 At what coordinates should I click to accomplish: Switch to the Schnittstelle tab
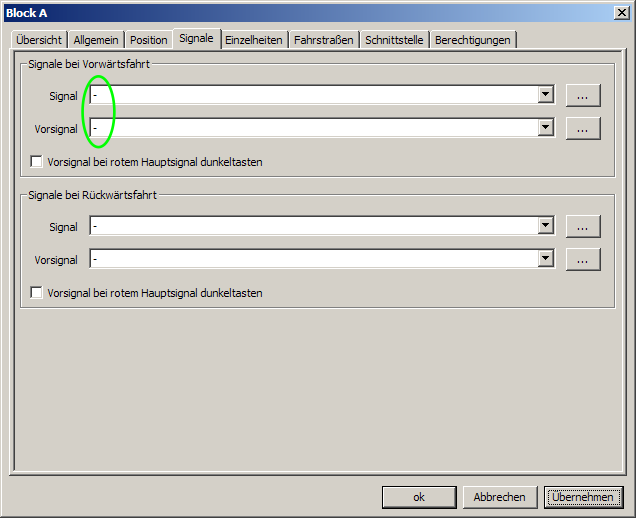[x=394, y=40]
